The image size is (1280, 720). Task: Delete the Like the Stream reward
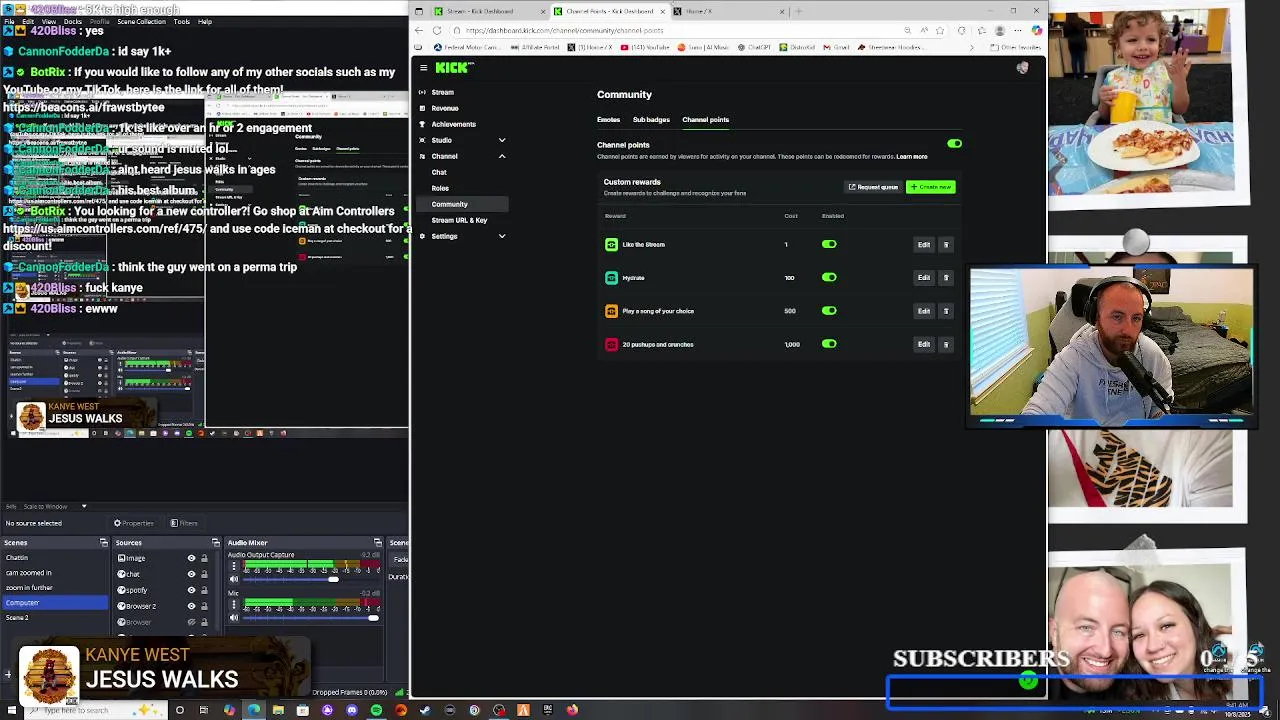point(946,245)
